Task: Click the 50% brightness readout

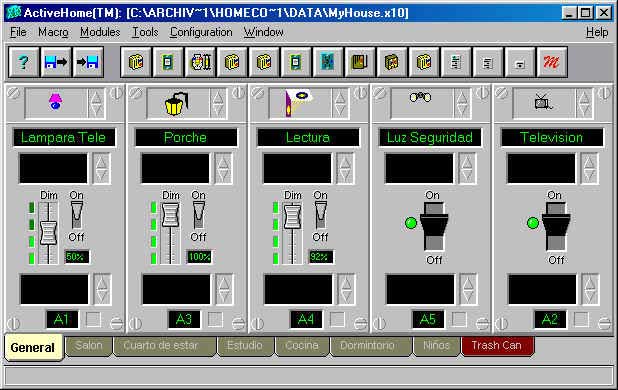Action: pyautogui.click(x=76, y=257)
